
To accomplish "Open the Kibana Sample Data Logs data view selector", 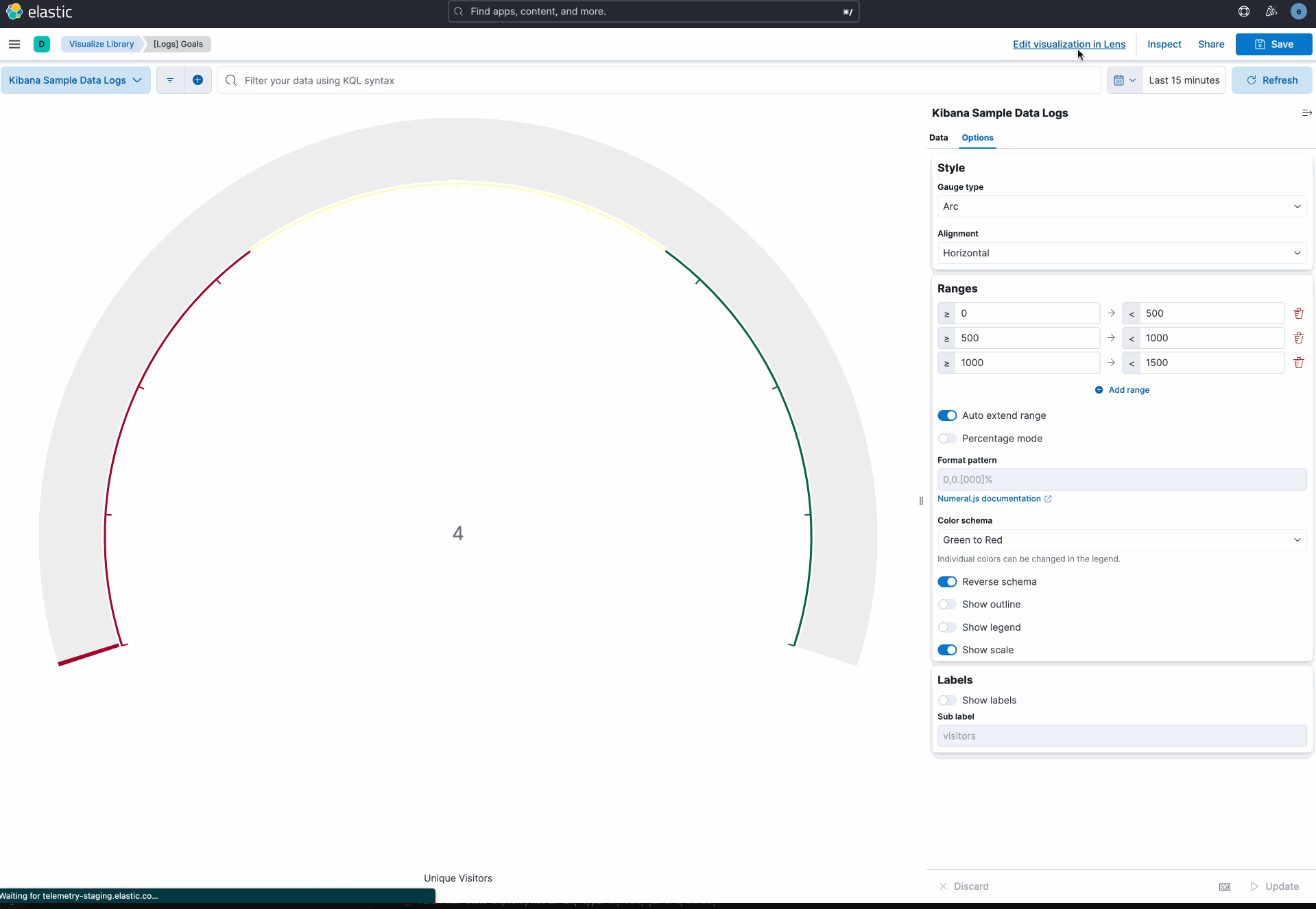I will (75, 80).
